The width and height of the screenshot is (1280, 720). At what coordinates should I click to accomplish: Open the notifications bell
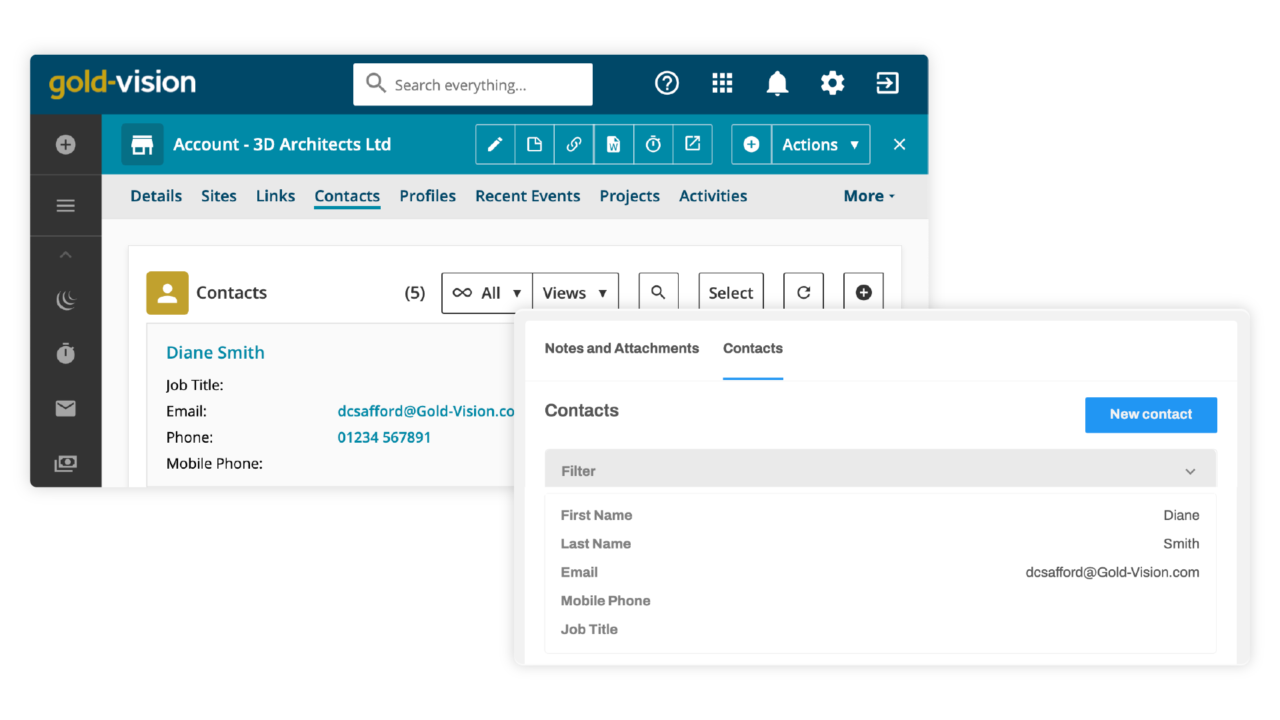tap(777, 84)
